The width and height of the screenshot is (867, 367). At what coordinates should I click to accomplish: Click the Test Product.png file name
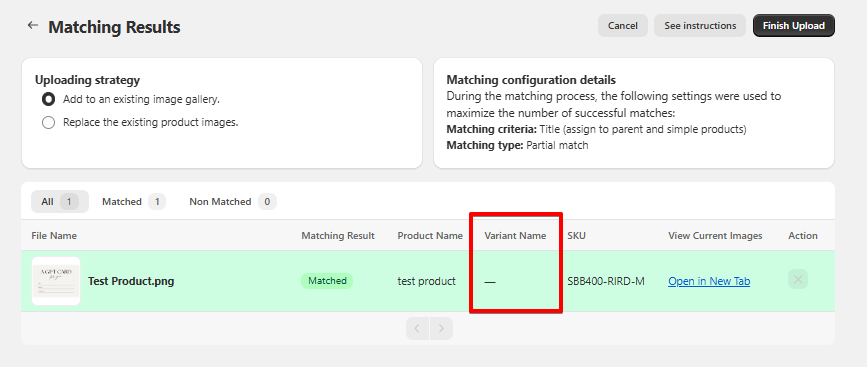click(131, 281)
